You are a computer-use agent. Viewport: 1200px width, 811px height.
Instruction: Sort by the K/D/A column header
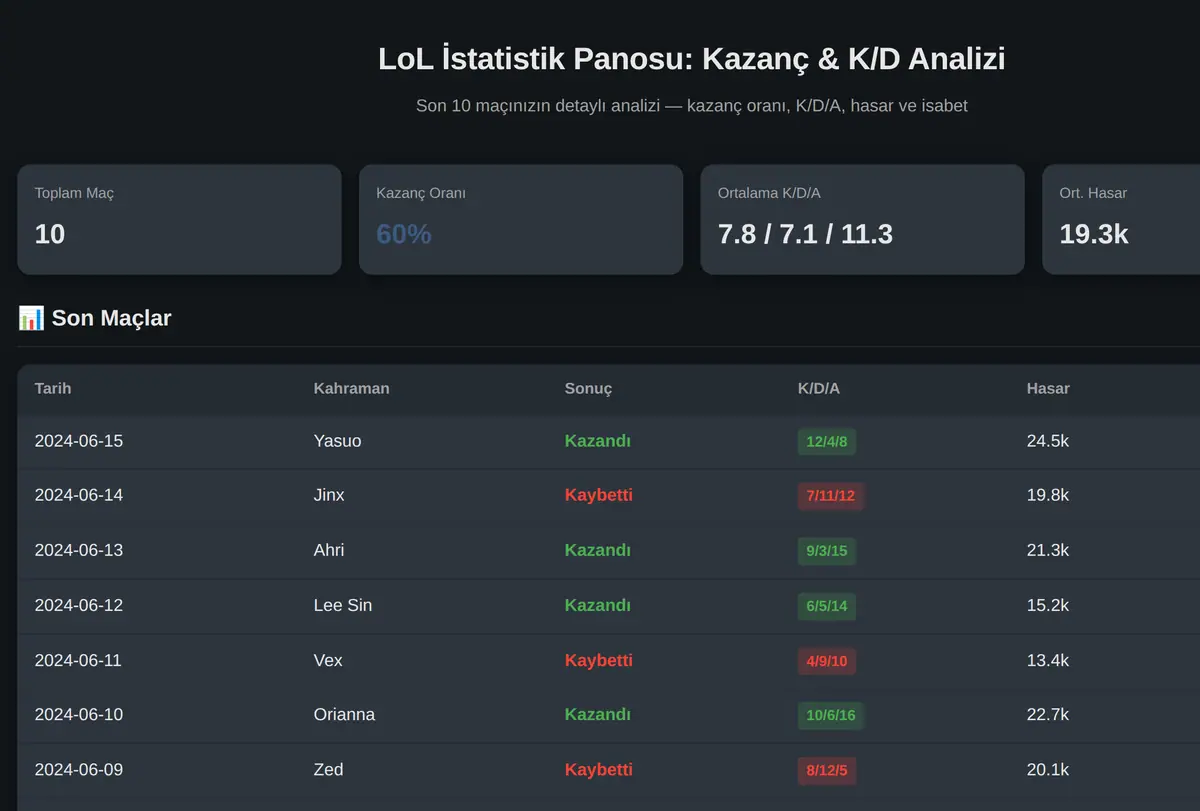(x=819, y=388)
